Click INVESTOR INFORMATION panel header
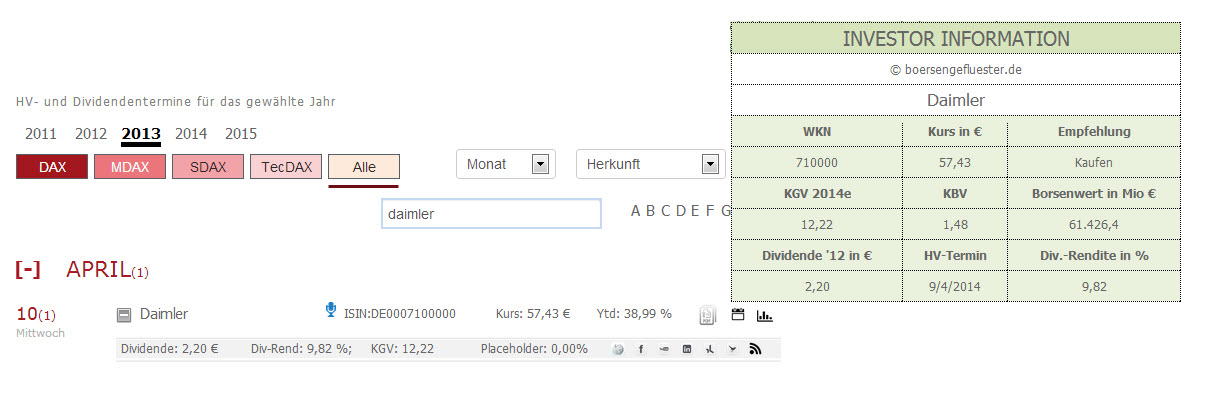Screen dimensions: 1205x409 956,39
